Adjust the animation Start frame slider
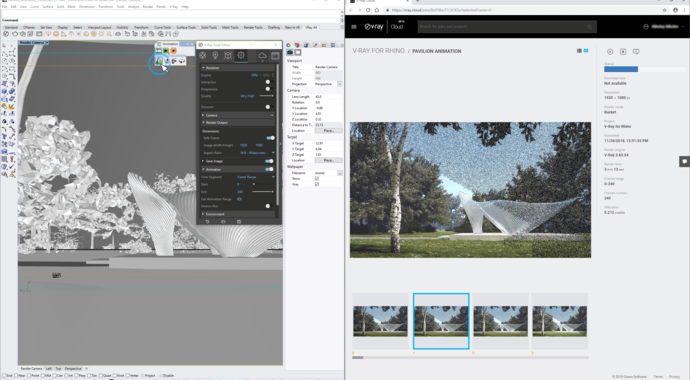Screen dimensions: 690x380 coord(262,184)
